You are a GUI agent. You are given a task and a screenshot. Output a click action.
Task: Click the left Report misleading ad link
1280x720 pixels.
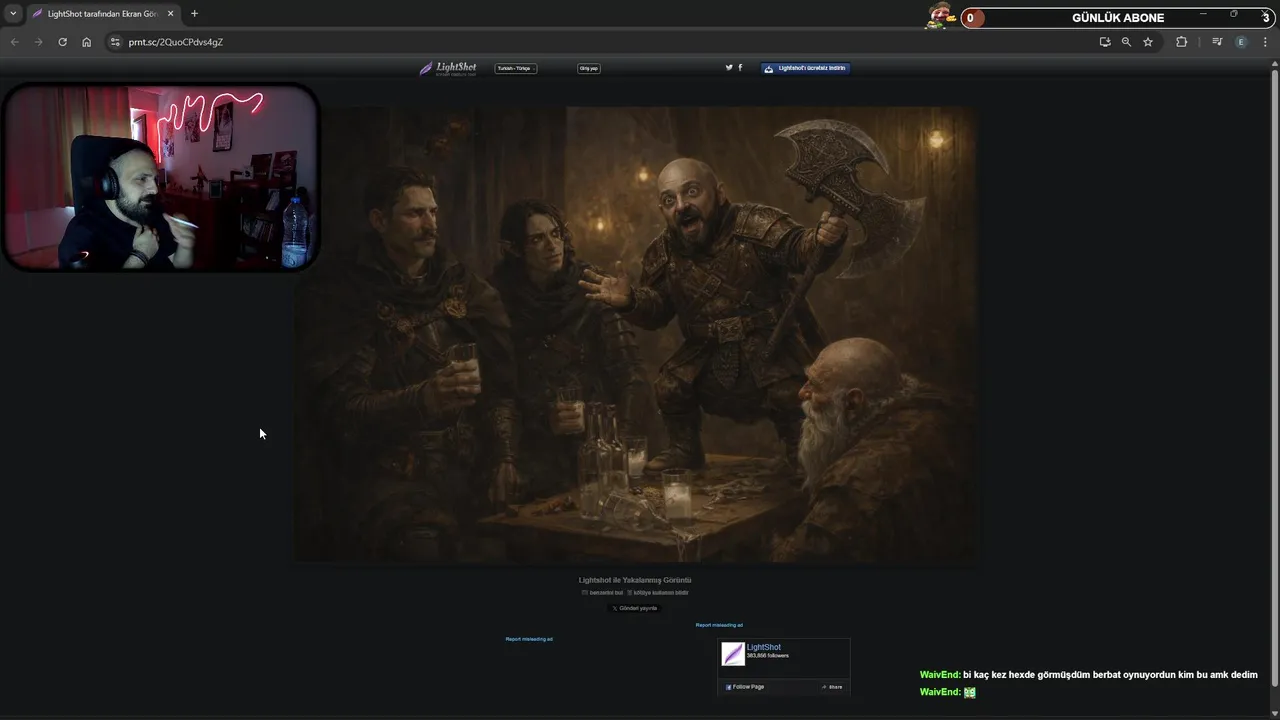coord(529,639)
